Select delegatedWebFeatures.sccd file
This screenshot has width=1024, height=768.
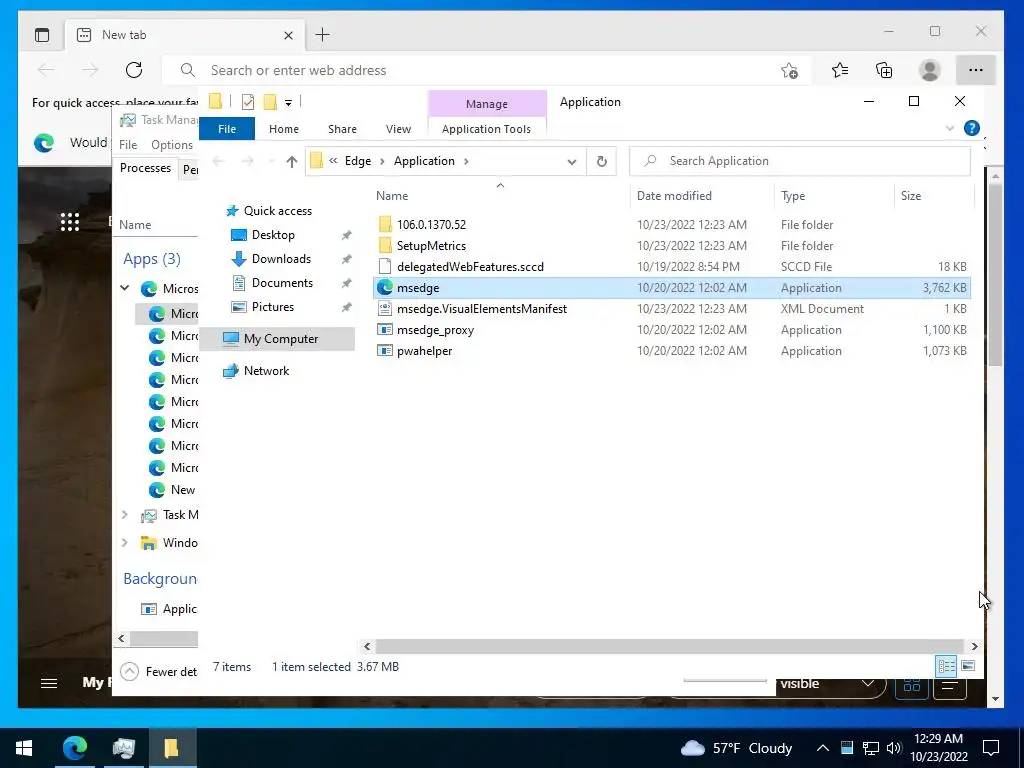pos(671,266)
